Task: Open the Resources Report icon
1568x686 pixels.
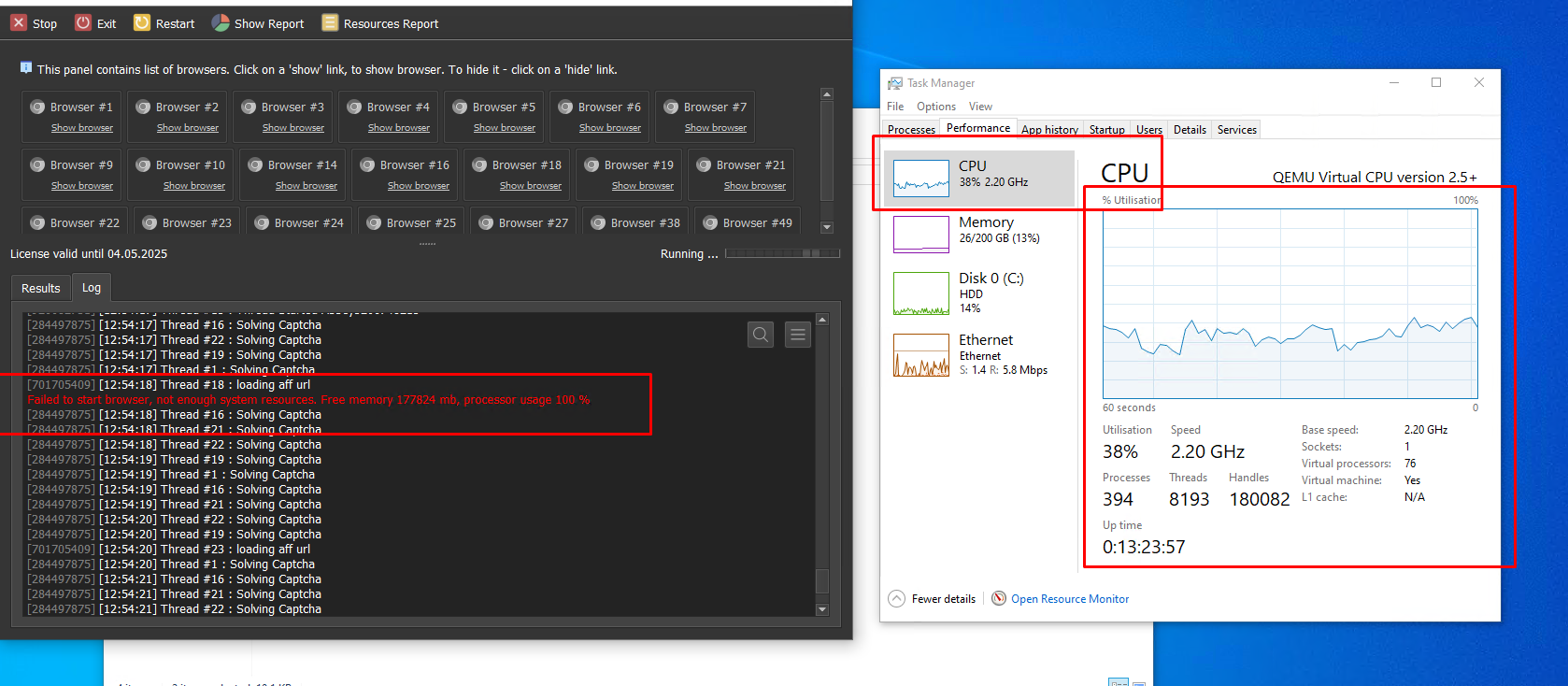Action: click(x=330, y=23)
